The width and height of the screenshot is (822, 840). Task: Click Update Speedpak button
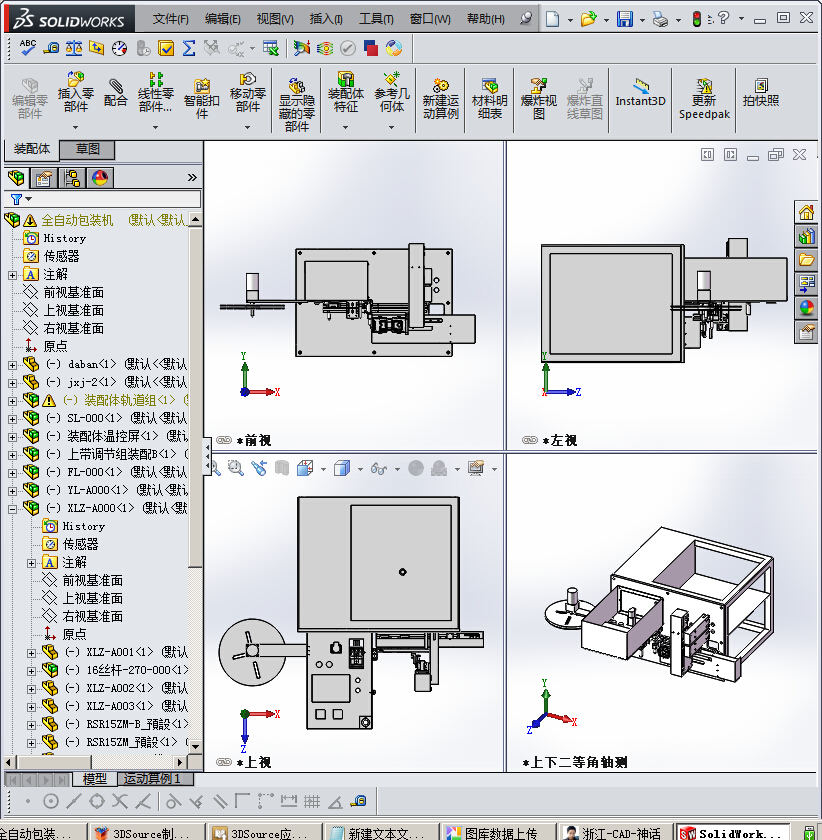coord(704,99)
